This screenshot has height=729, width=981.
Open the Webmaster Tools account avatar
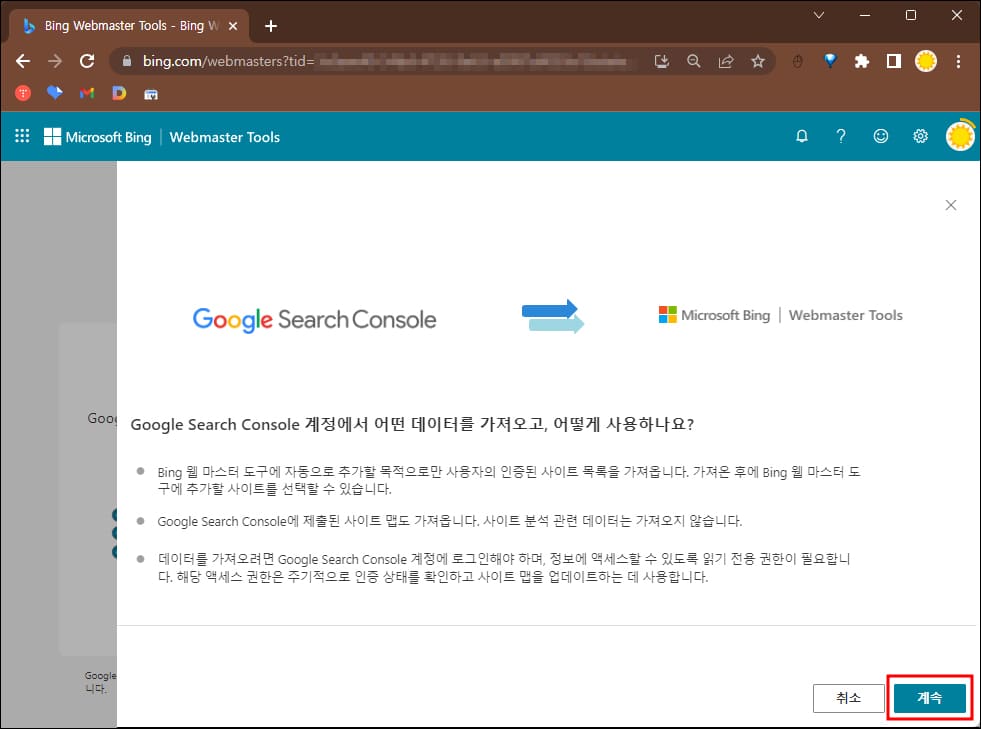coord(960,136)
